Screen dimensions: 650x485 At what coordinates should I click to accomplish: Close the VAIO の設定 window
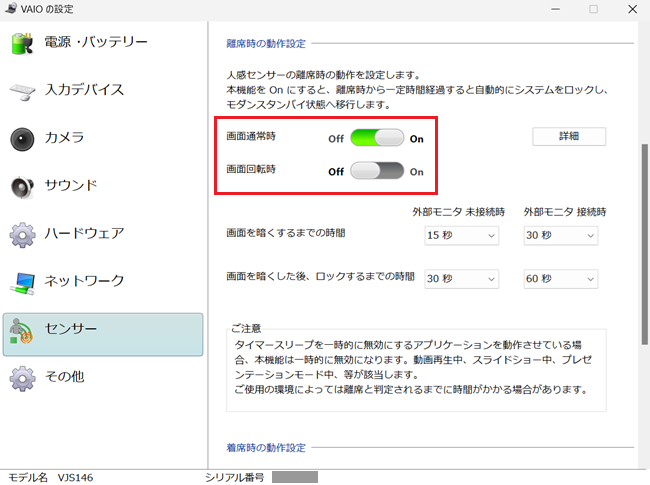coord(632,9)
